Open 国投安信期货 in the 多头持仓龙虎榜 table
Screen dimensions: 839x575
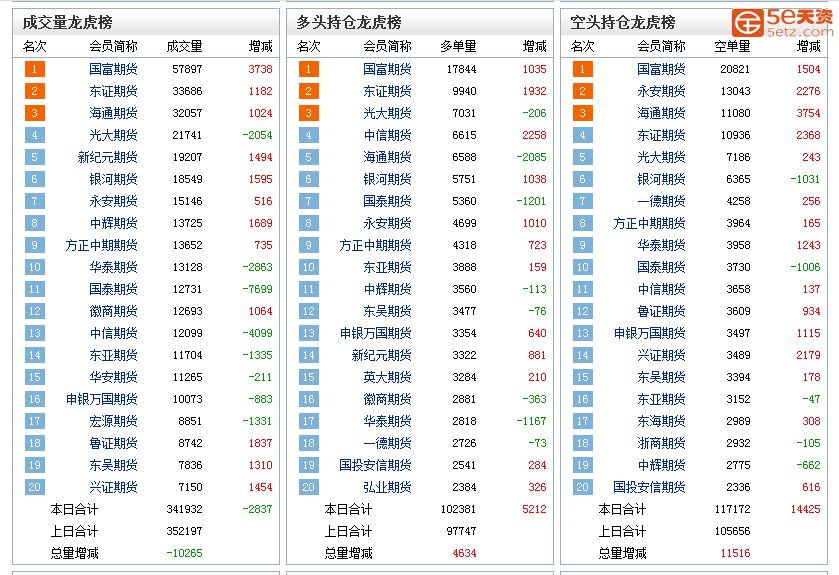(376, 465)
